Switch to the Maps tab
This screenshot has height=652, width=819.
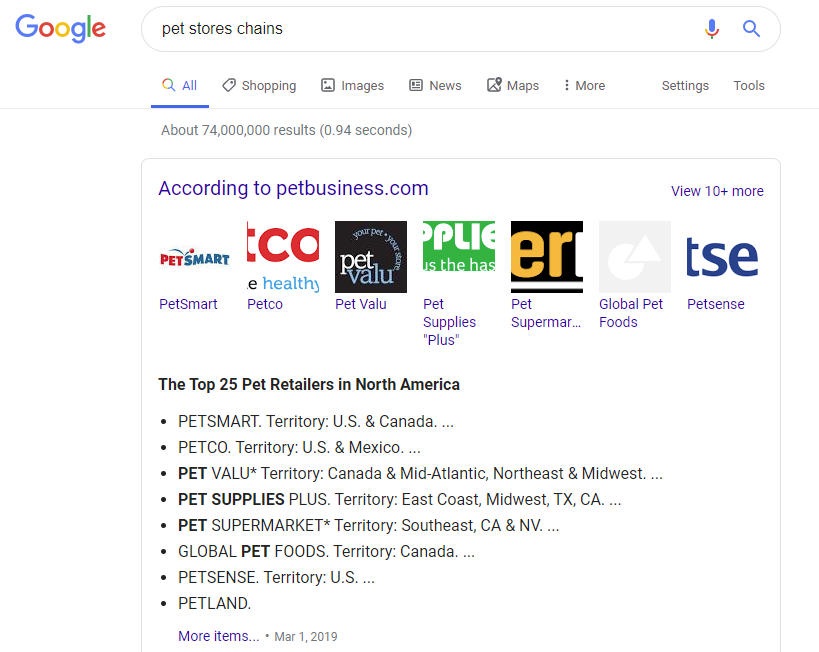(513, 85)
